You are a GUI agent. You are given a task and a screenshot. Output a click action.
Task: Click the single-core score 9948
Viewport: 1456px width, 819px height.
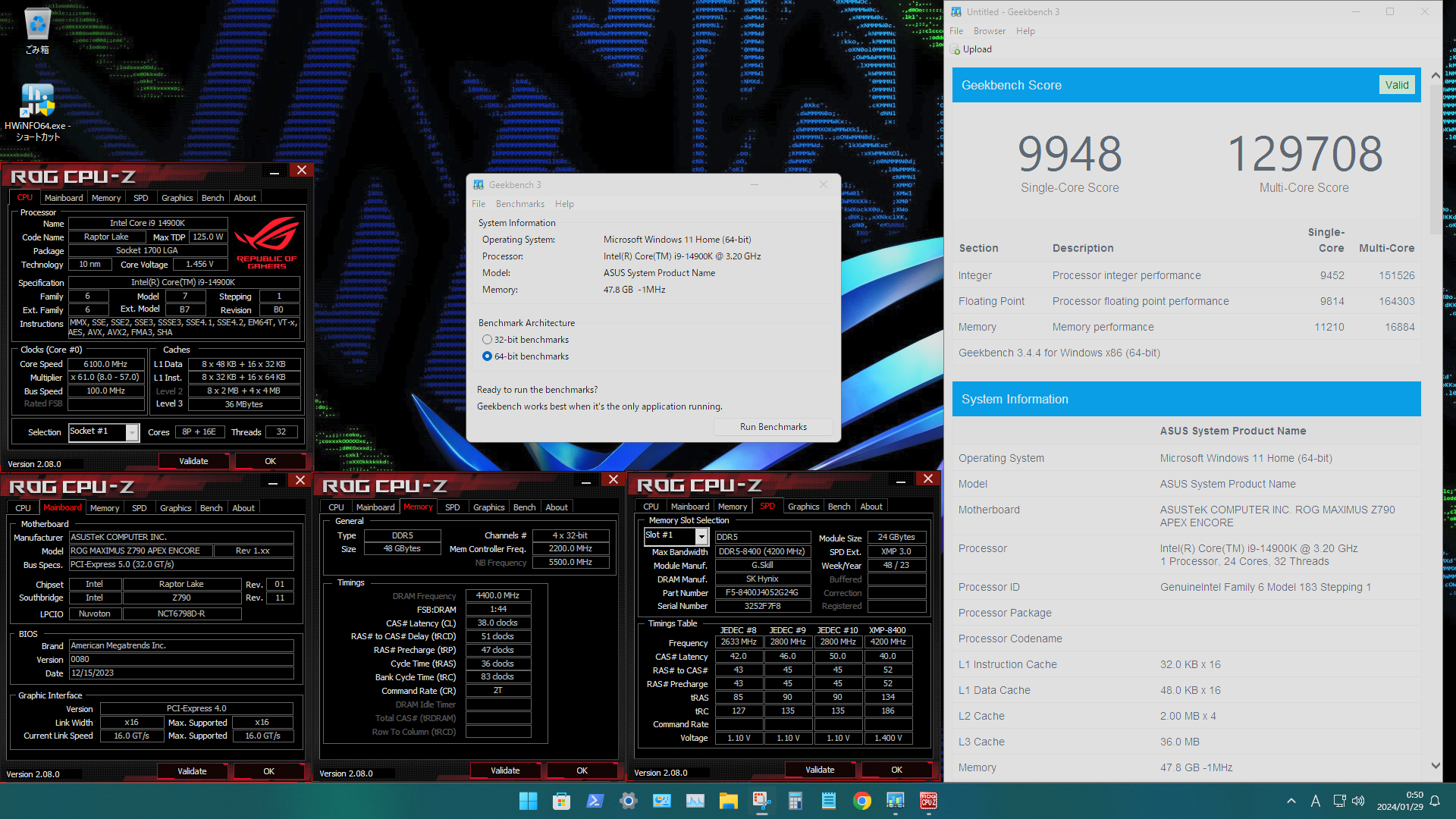click(x=1069, y=154)
